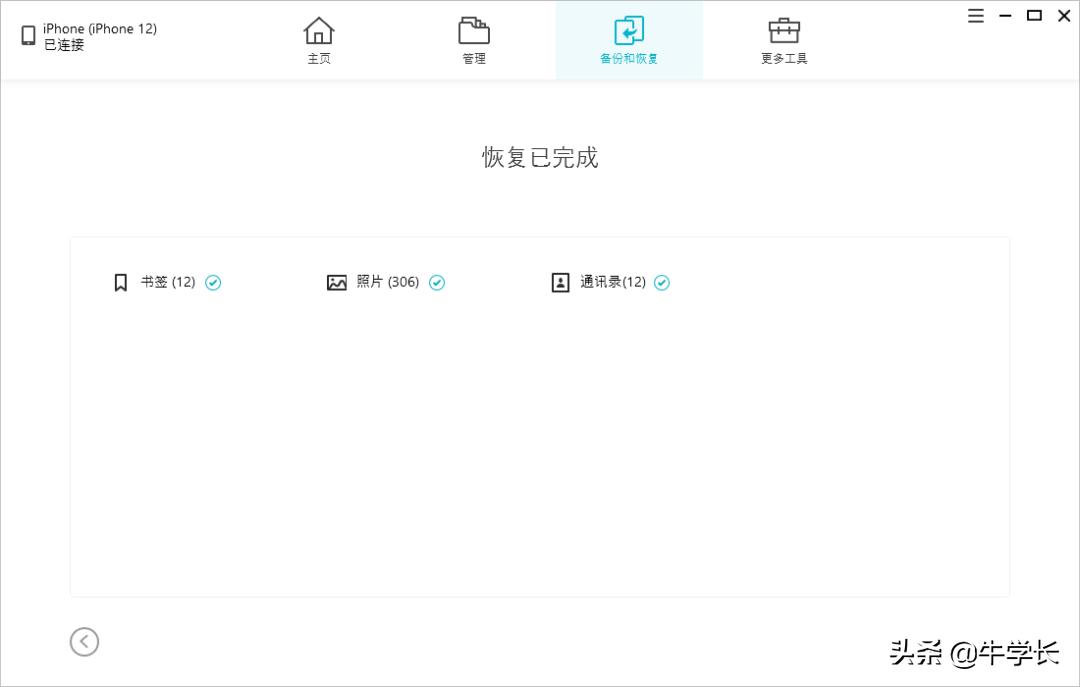Toggle the checkmark beside 通讯录 (12)
The height and width of the screenshot is (687, 1080).
662,283
